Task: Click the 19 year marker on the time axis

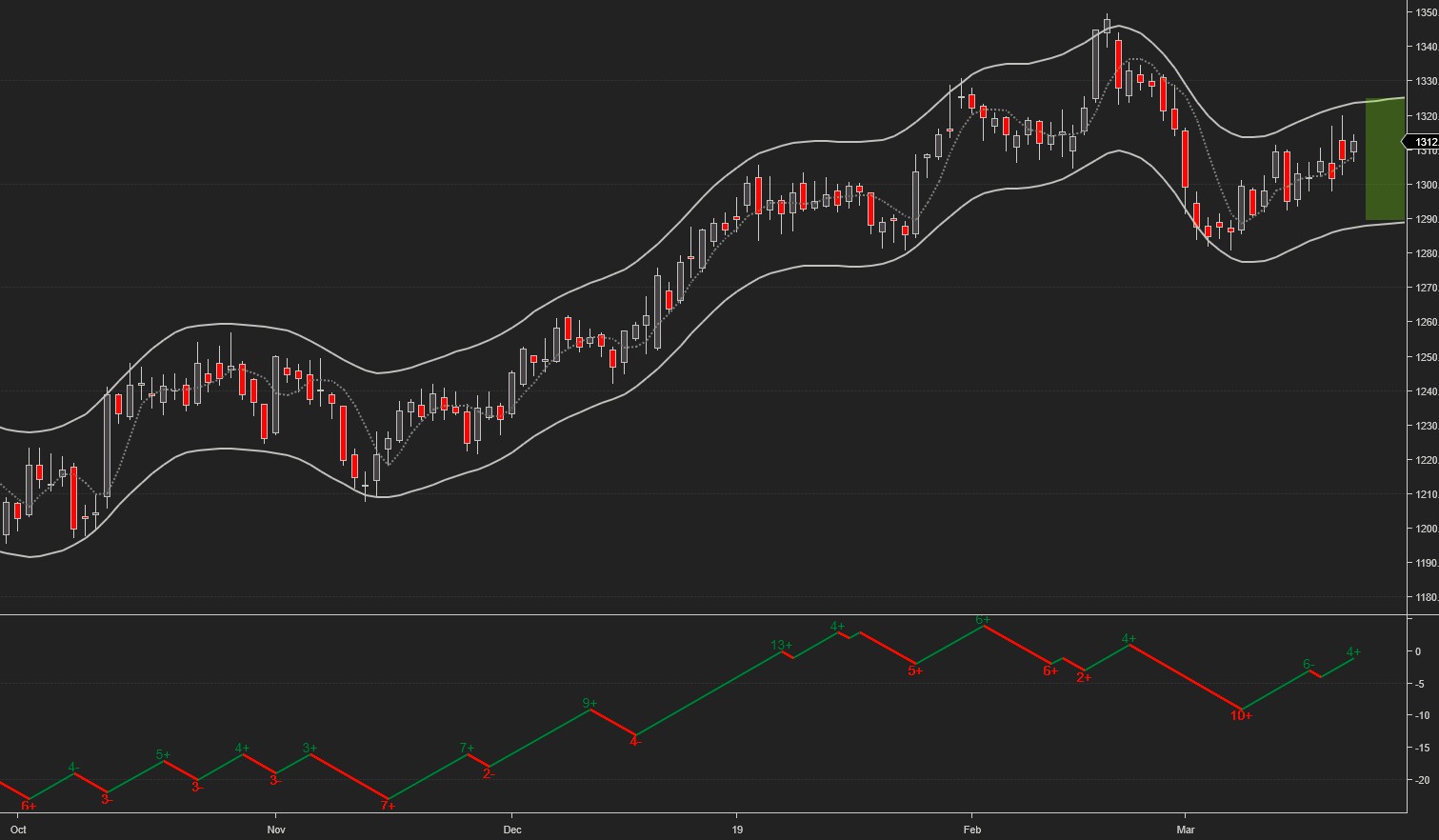Action: point(737,830)
